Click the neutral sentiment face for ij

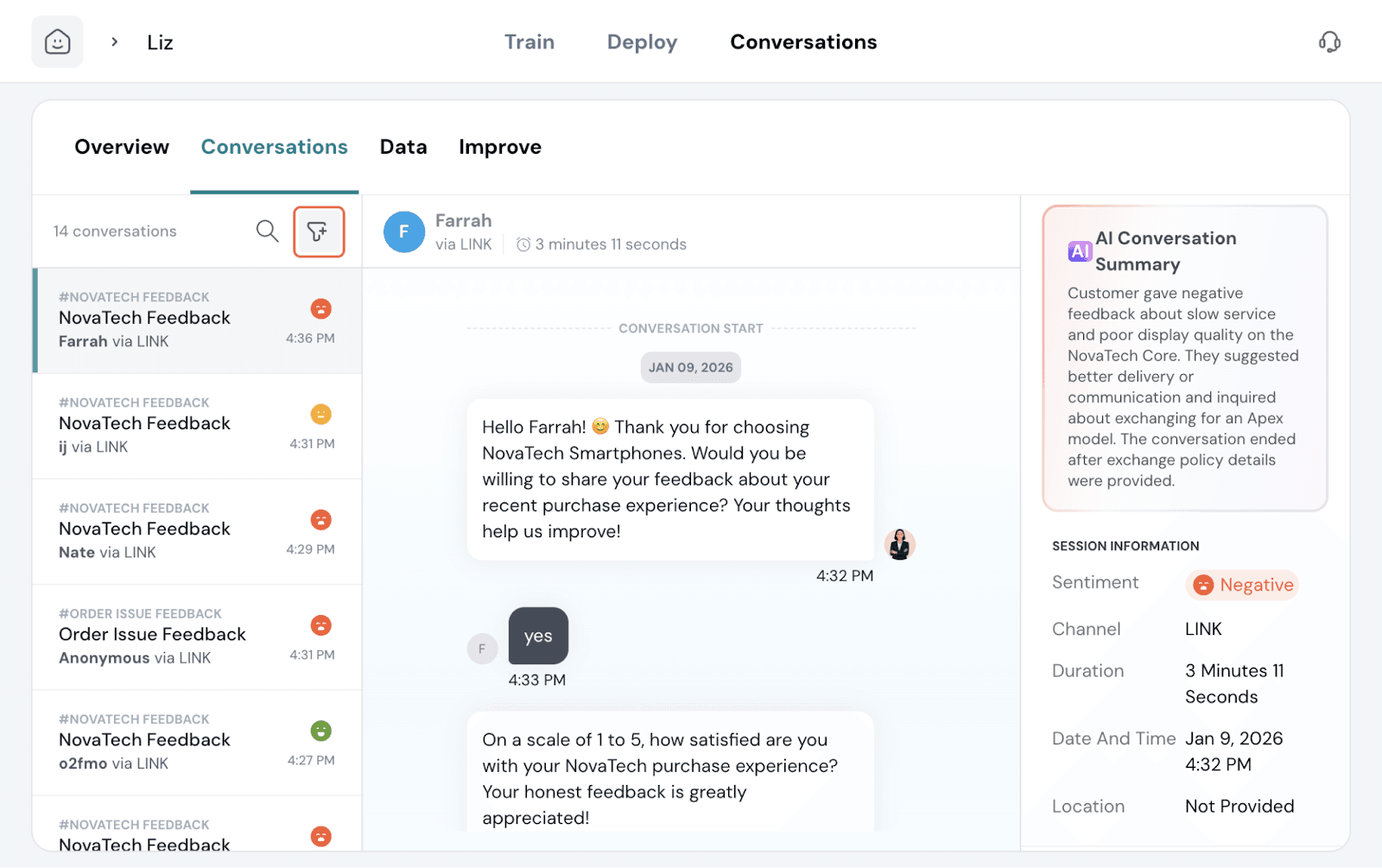pos(320,415)
